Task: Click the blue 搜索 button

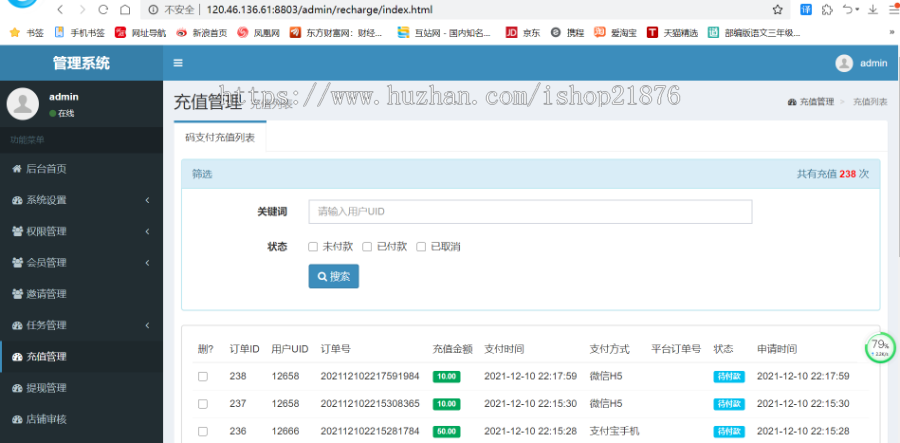Action: pos(333,276)
